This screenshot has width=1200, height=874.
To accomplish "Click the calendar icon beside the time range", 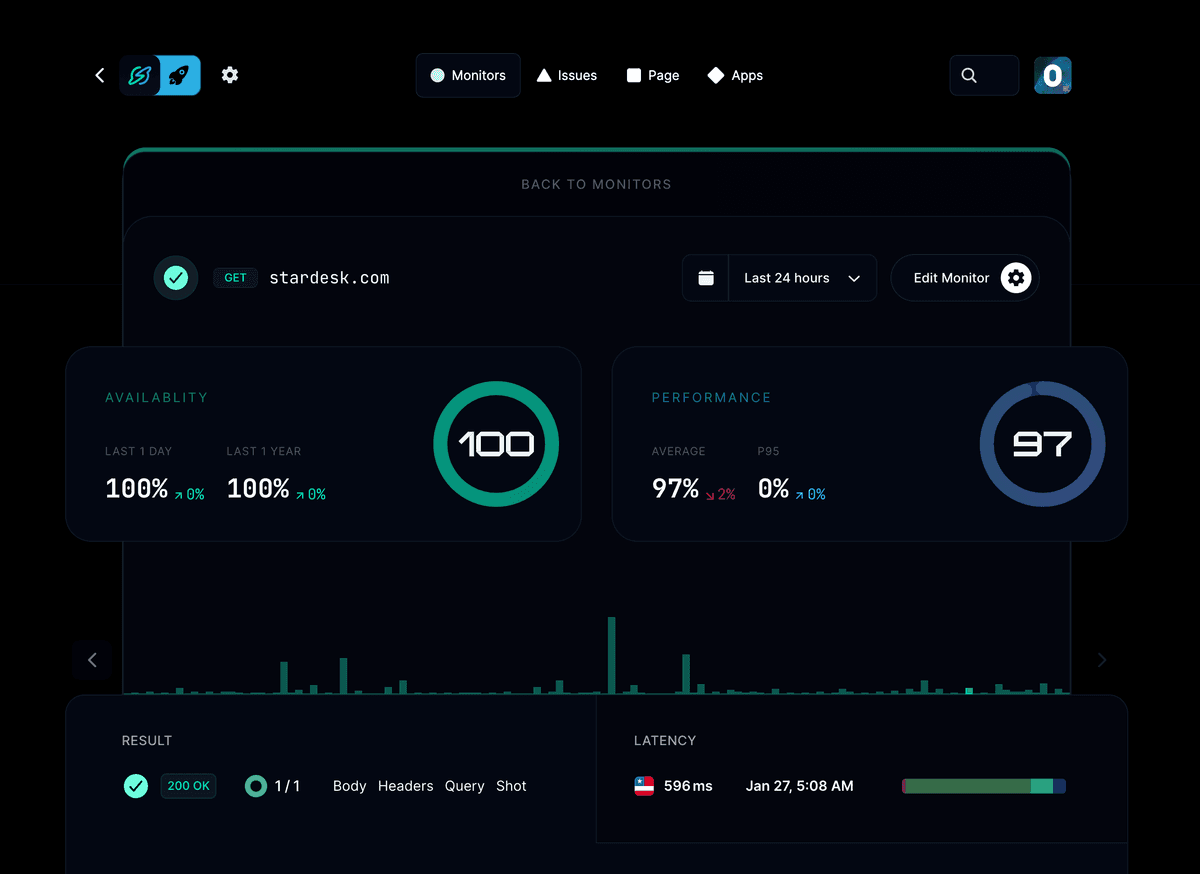I will pos(706,277).
